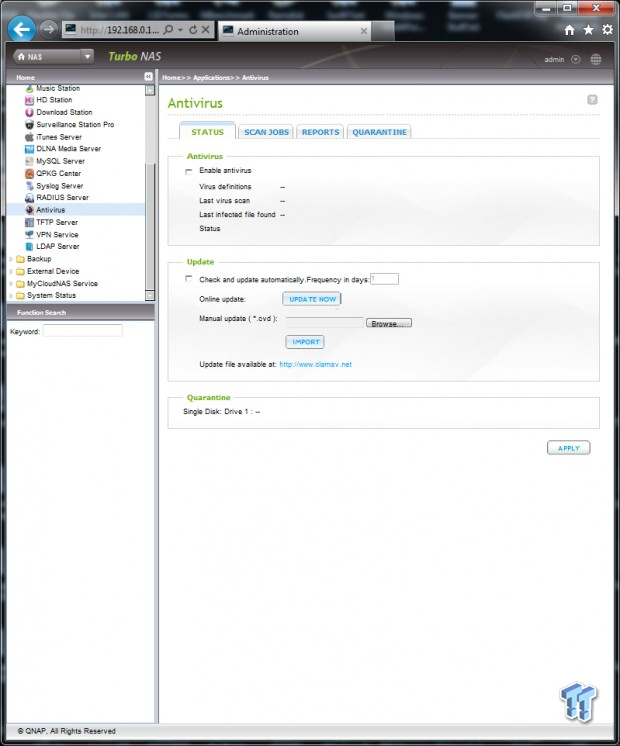Open browser favorites star icon
The width and height of the screenshot is (620, 746).
tap(589, 30)
